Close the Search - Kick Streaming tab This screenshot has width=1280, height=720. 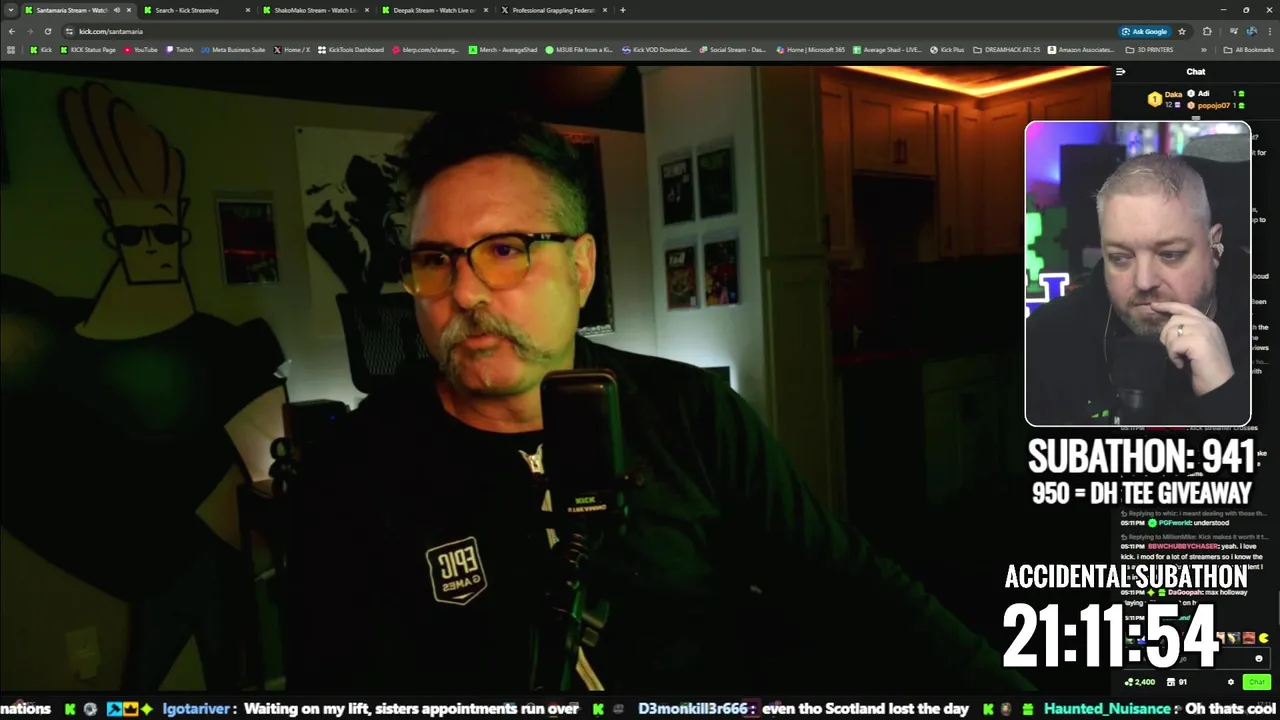tap(248, 10)
